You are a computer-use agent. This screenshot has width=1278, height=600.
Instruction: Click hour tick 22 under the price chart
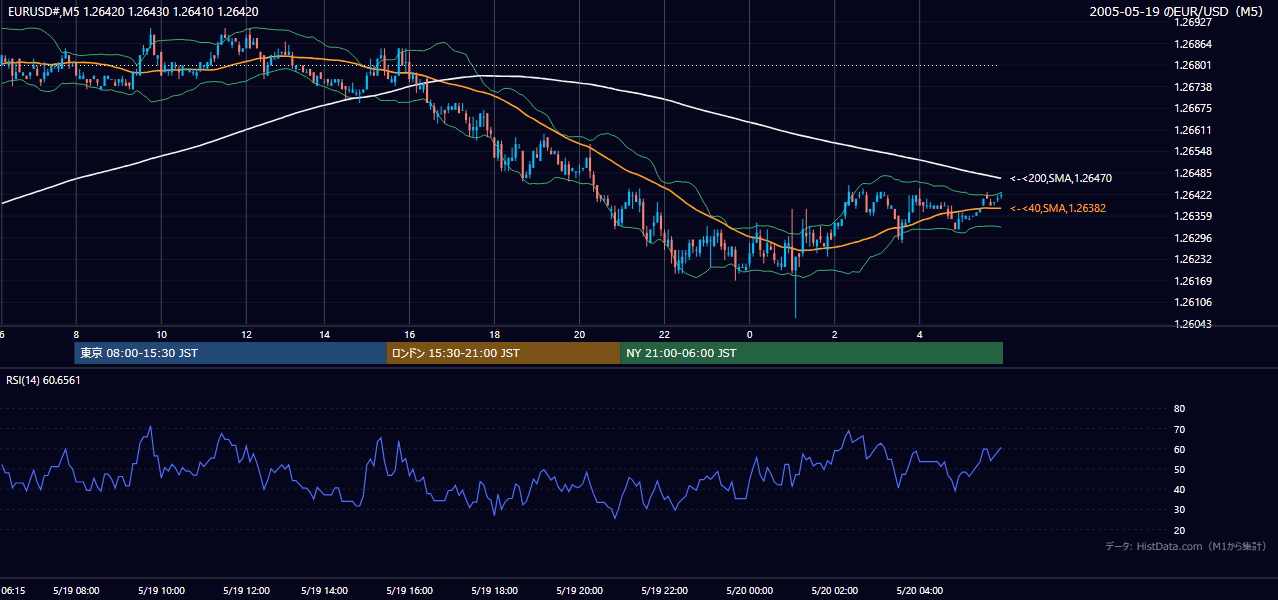664,334
